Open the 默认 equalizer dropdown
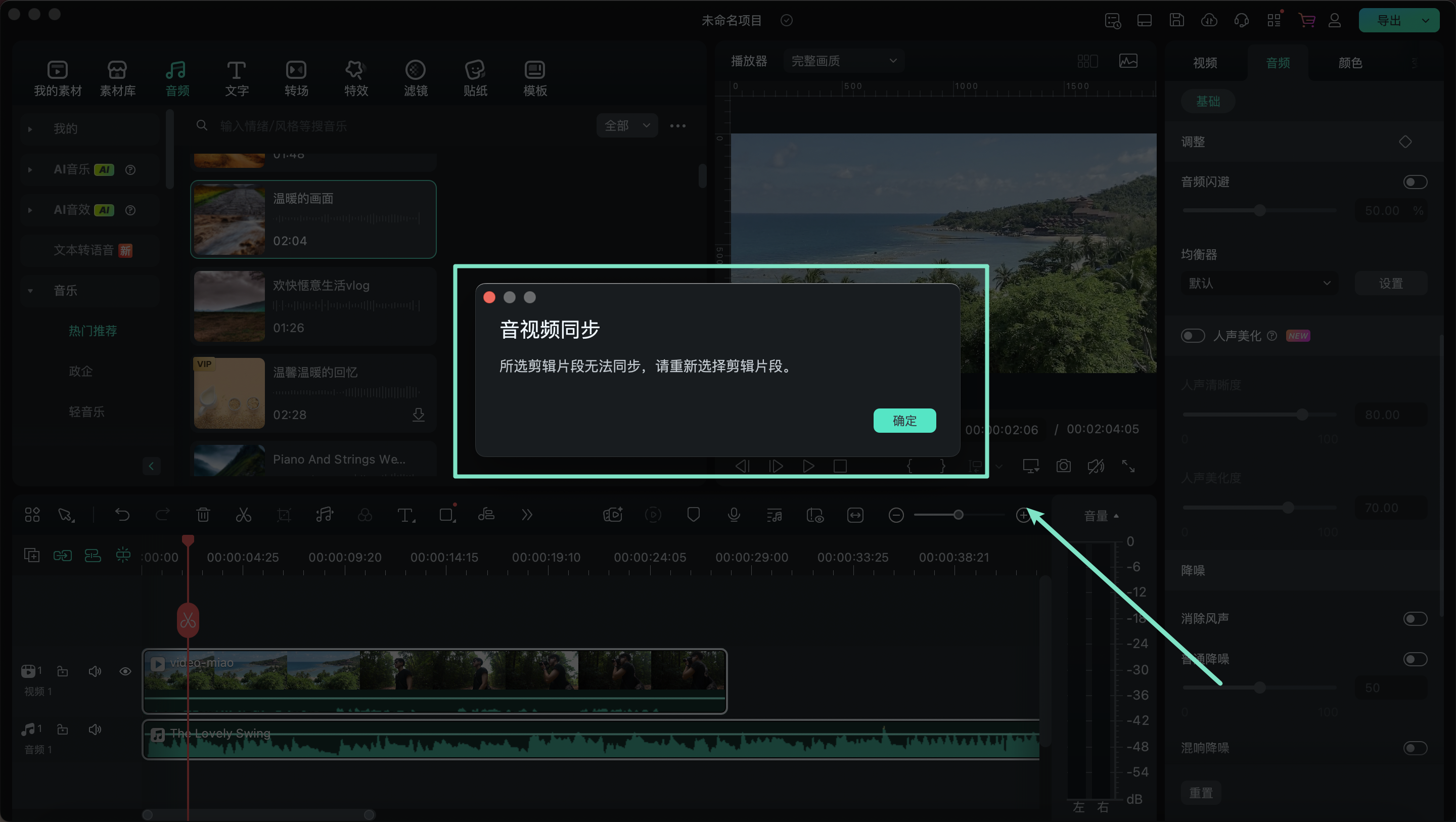1456x822 pixels. click(x=1259, y=283)
